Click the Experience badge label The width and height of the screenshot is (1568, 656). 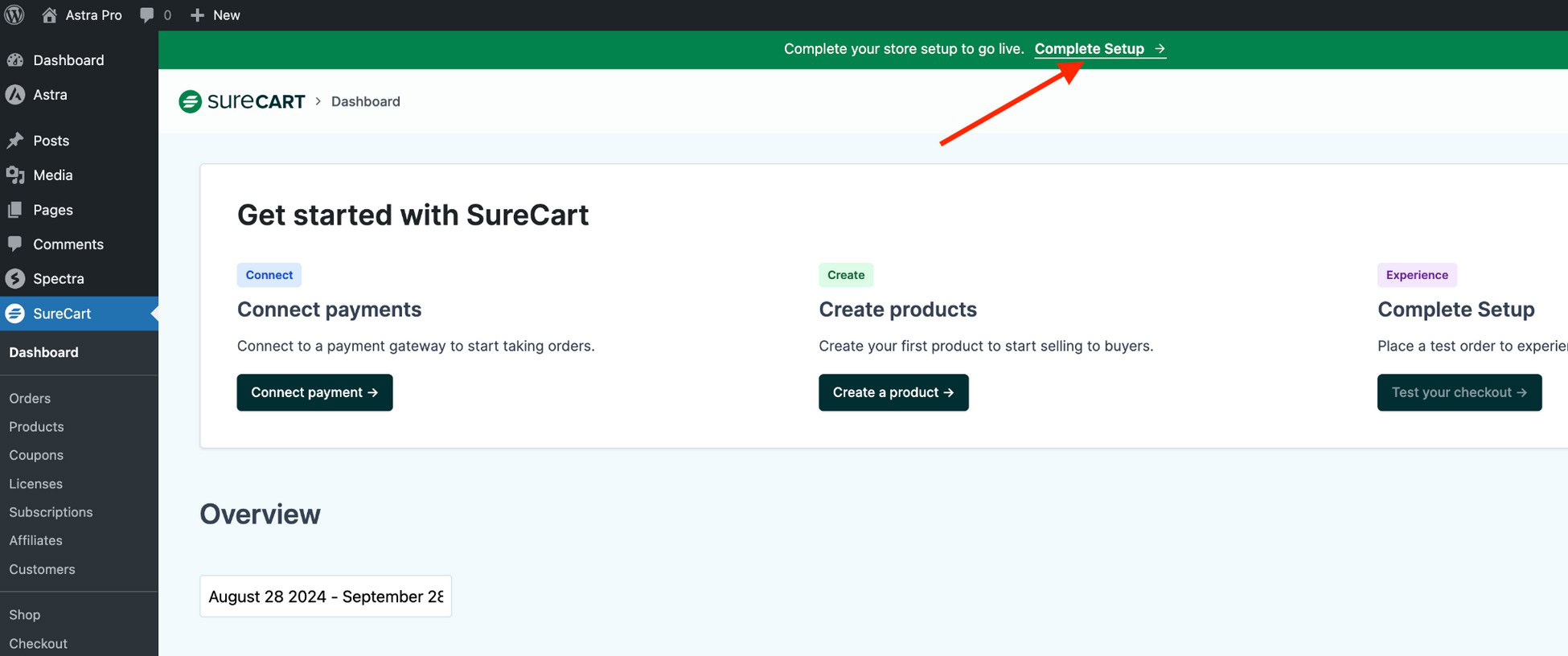pyautogui.click(x=1417, y=275)
